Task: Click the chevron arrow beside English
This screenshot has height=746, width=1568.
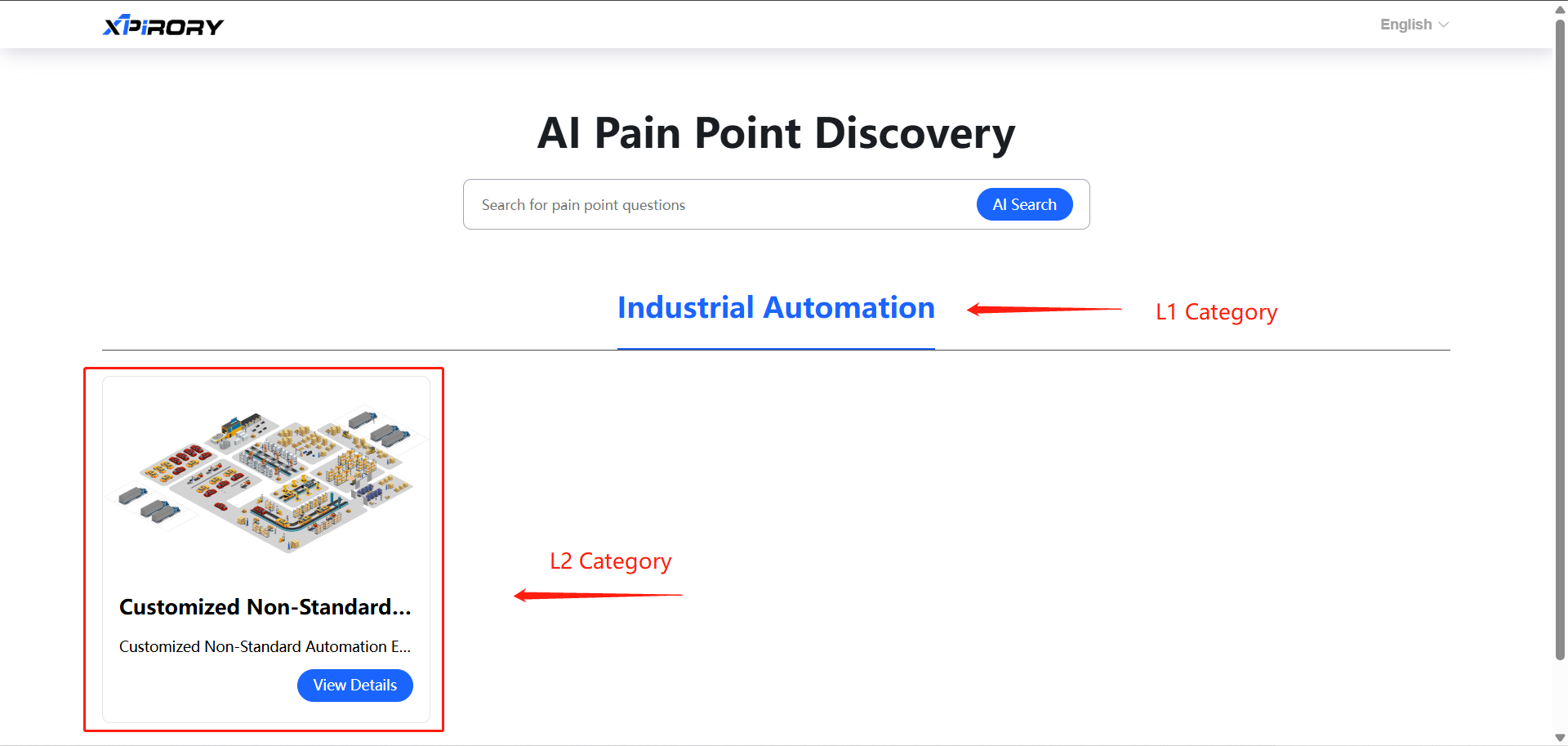Action: [1444, 25]
